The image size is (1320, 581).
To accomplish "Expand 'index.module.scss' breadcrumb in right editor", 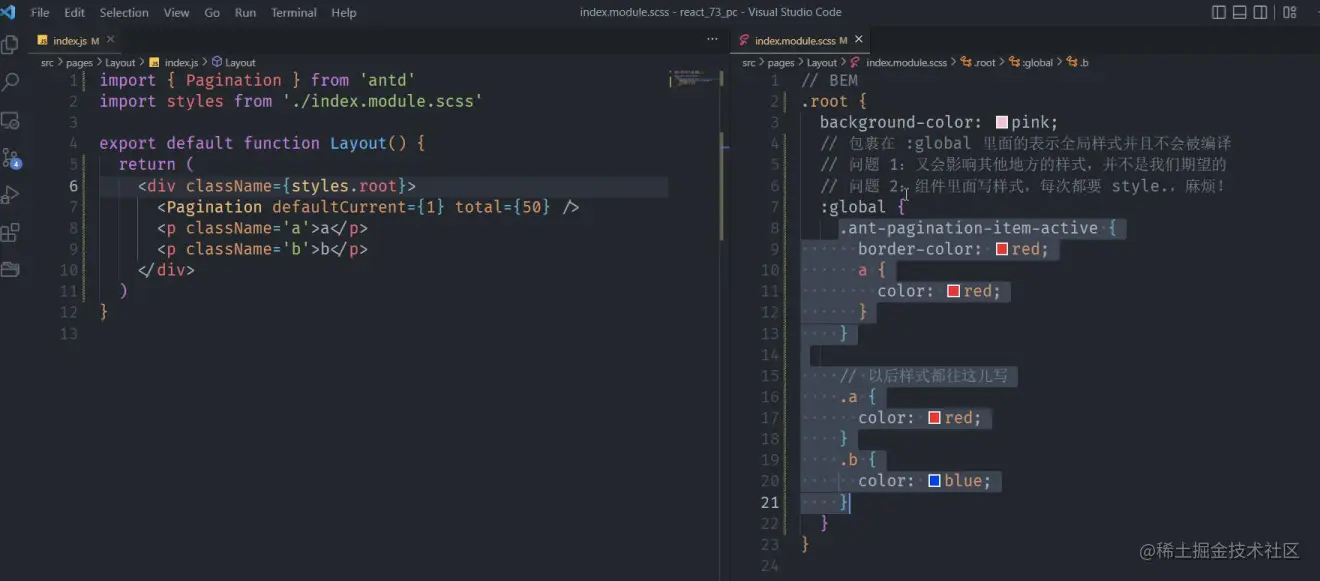I will point(898,62).
